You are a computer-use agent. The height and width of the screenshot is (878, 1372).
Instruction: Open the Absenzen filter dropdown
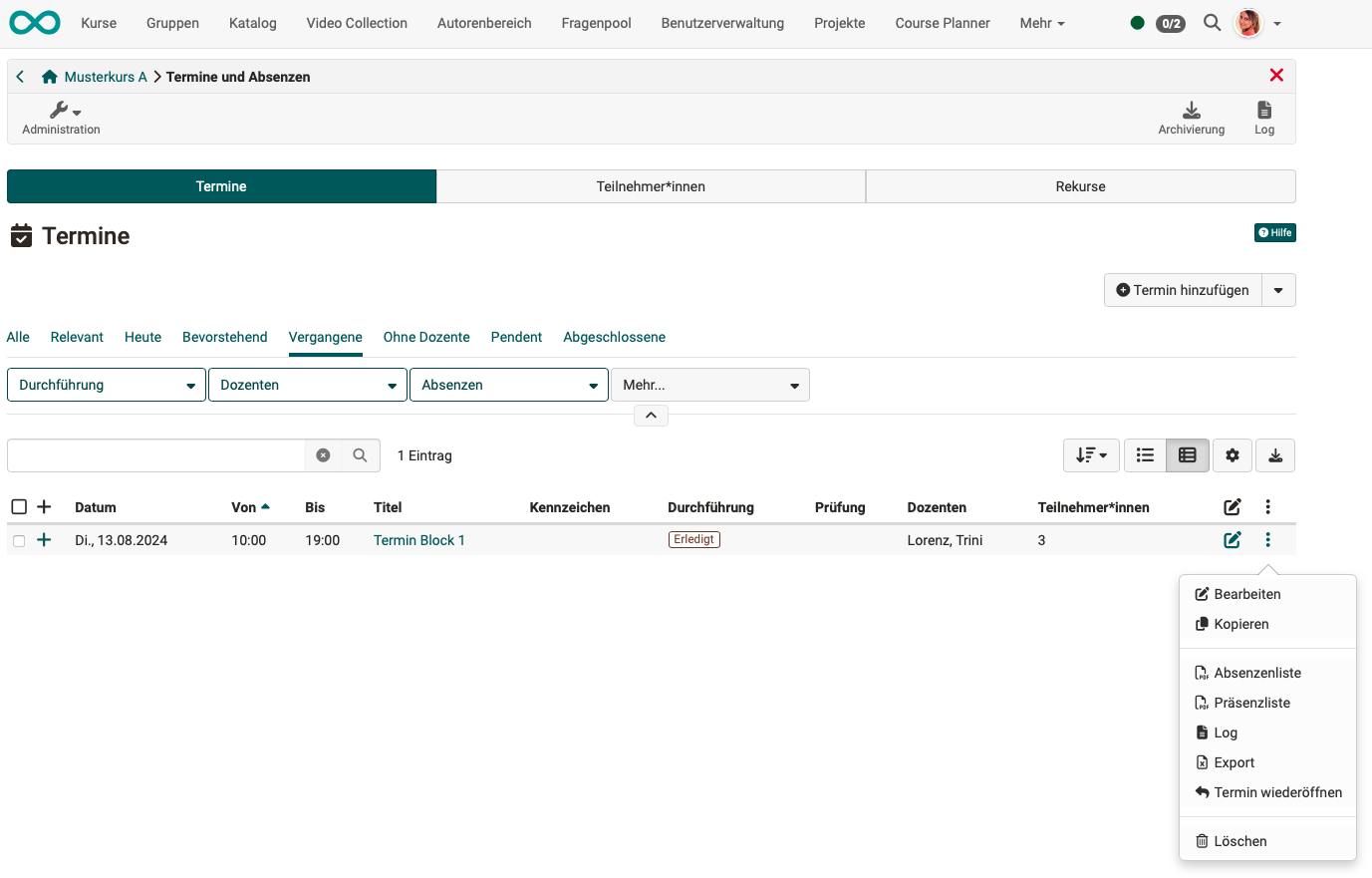point(508,385)
